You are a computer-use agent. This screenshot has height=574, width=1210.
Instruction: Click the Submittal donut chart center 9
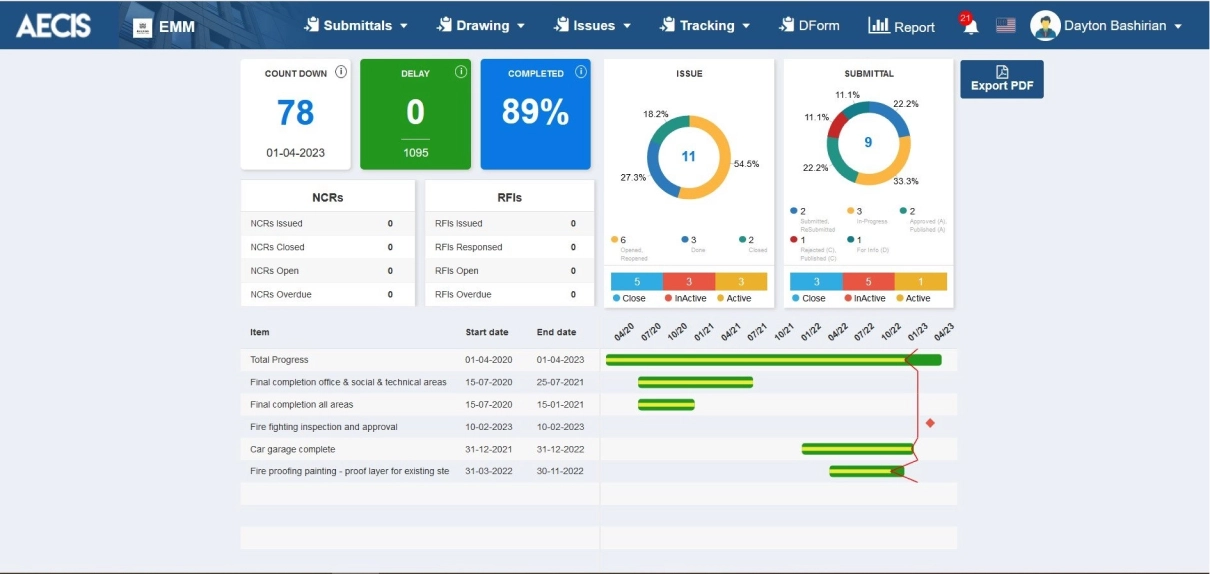tap(868, 143)
